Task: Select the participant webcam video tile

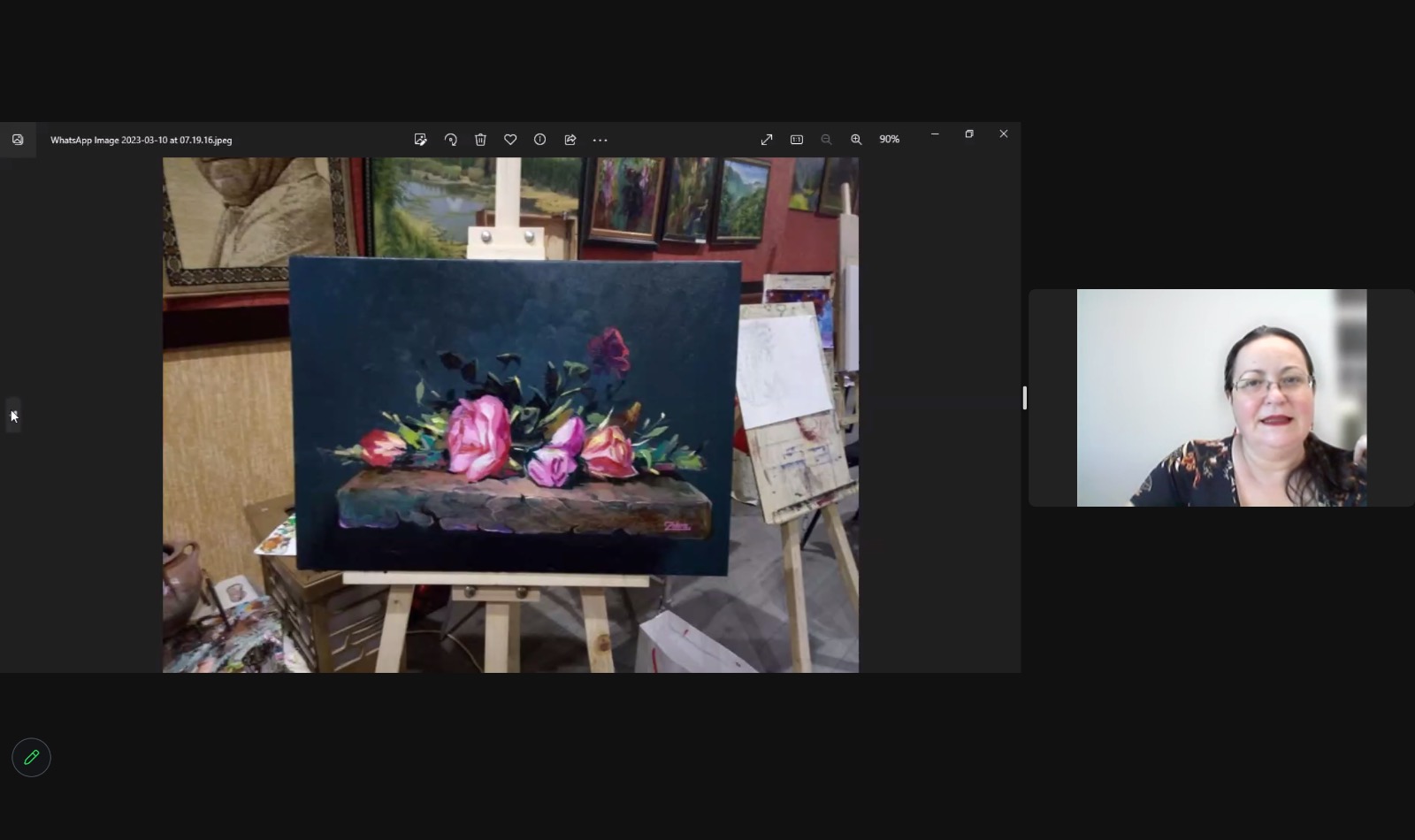Action: coord(1221,398)
